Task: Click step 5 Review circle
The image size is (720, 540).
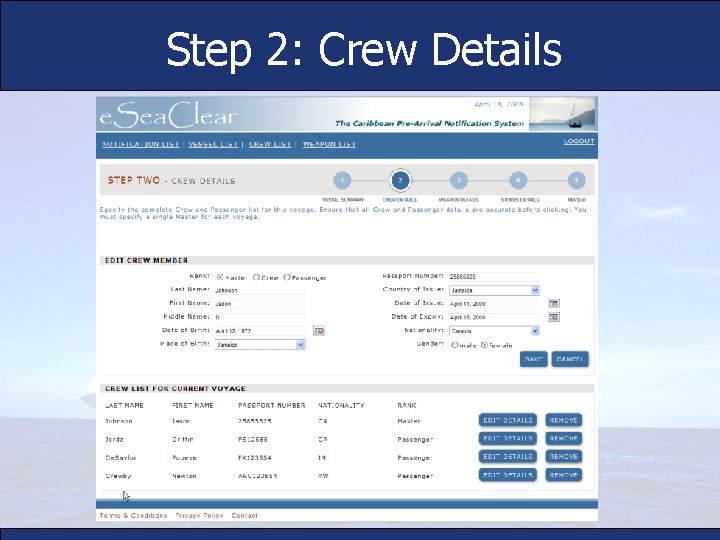Action: [x=576, y=180]
